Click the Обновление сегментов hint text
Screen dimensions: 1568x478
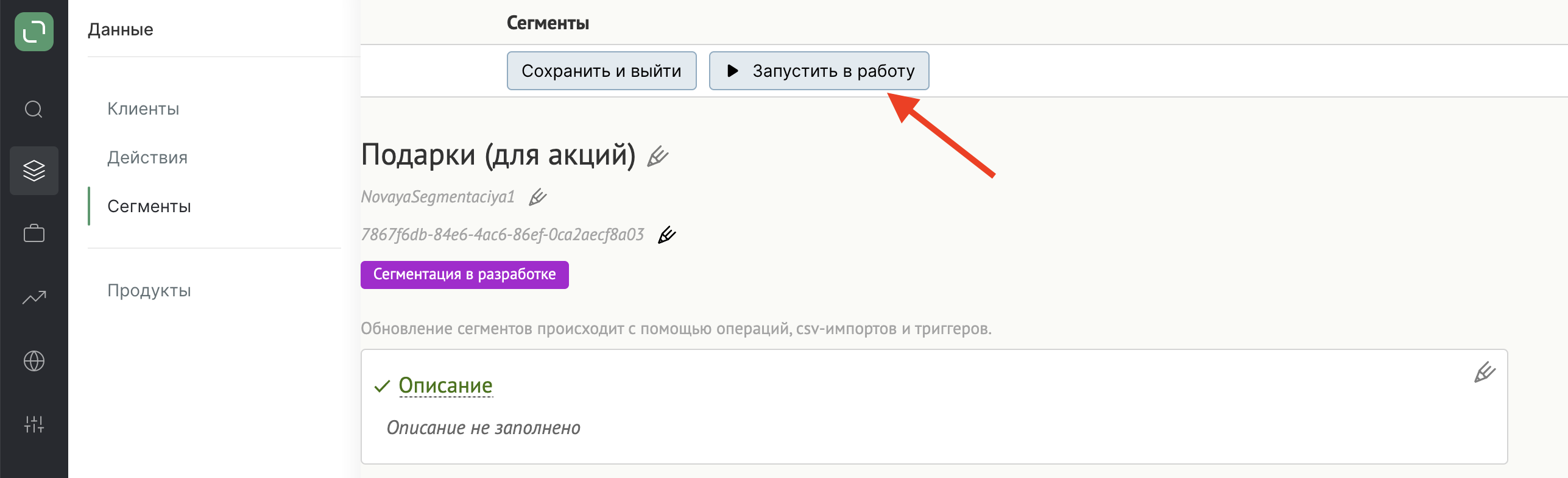tap(676, 329)
